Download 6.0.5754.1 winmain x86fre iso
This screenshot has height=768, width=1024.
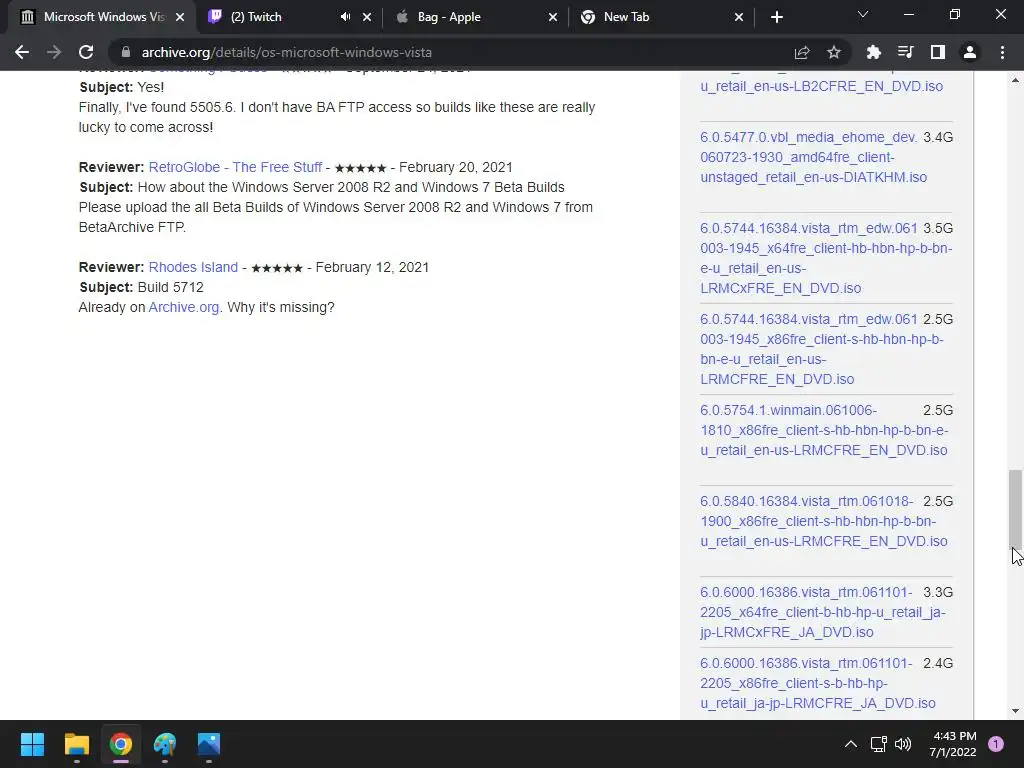pos(824,430)
